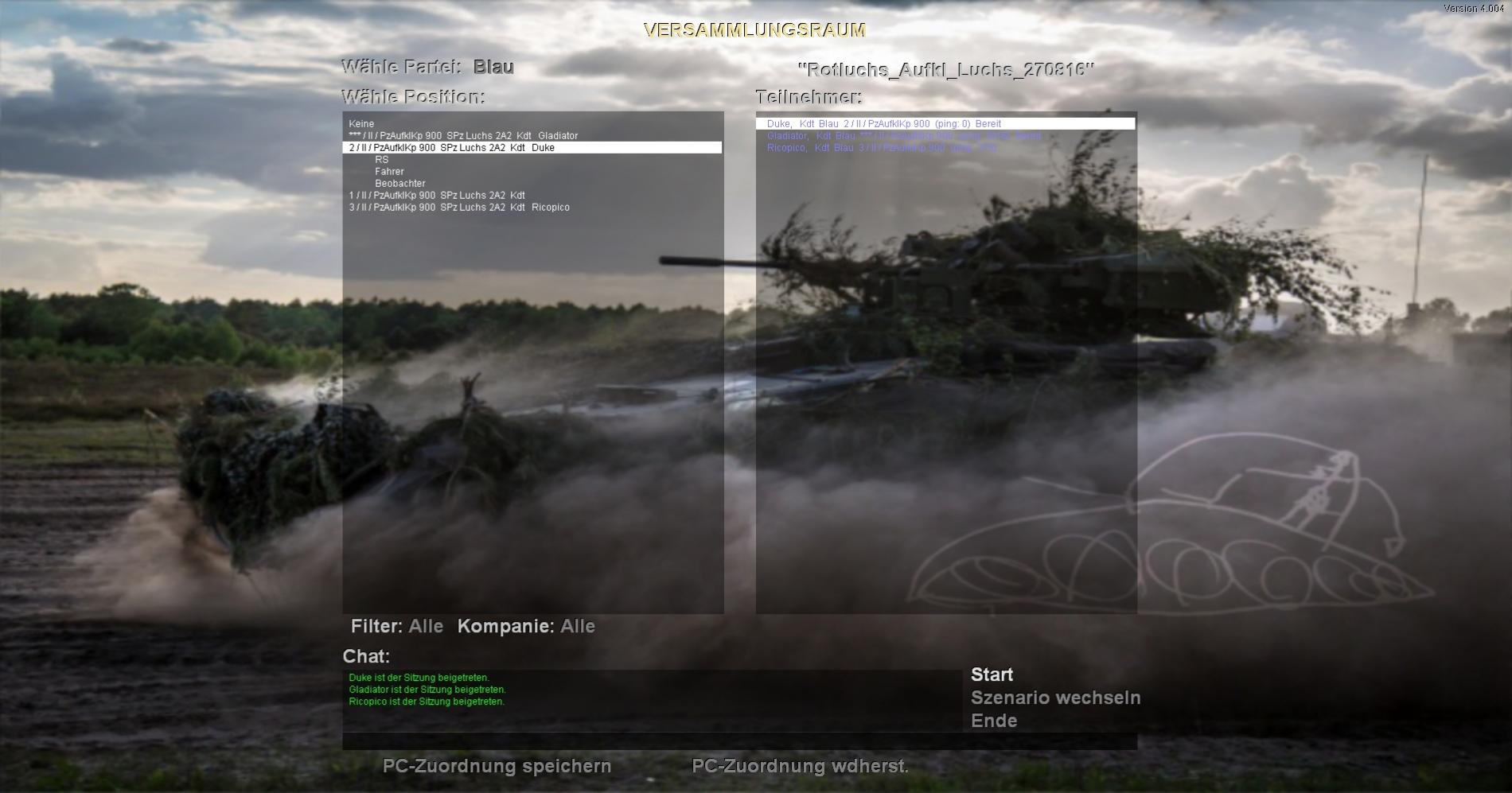Image resolution: width=1512 pixels, height=793 pixels.
Task: Change the Filter value Alle
Action: (426, 627)
